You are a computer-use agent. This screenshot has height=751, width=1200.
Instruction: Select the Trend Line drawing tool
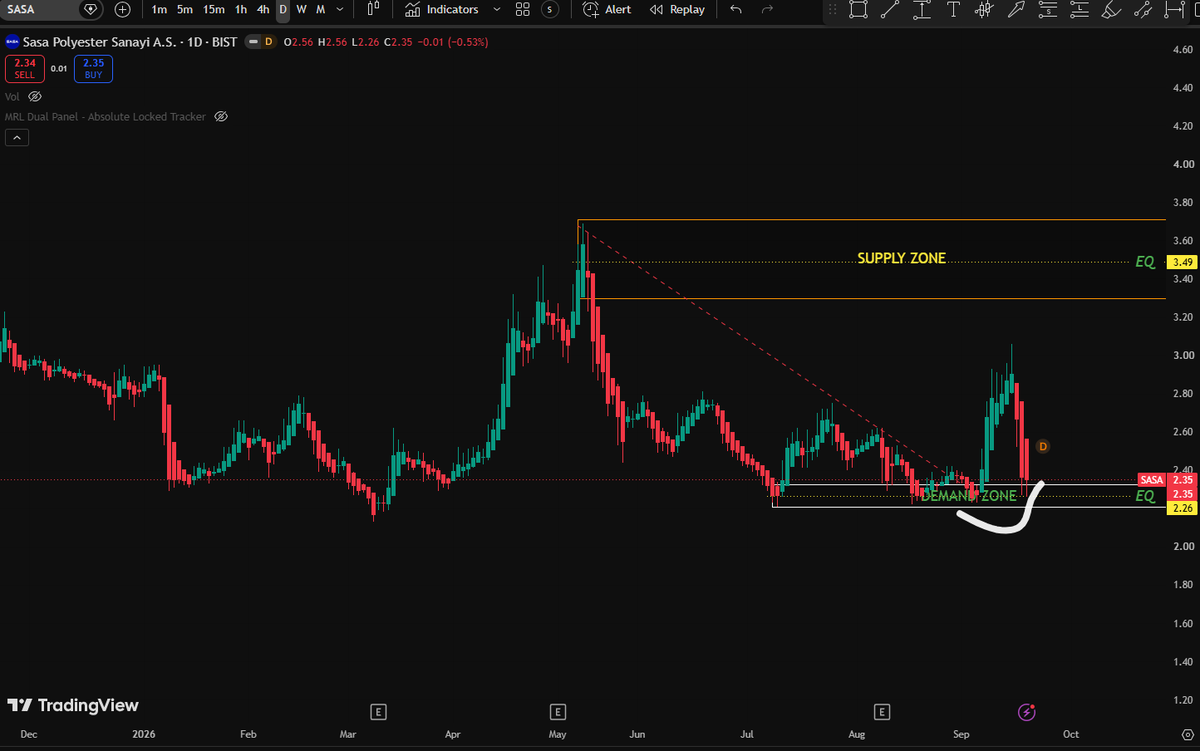[890, 10]
